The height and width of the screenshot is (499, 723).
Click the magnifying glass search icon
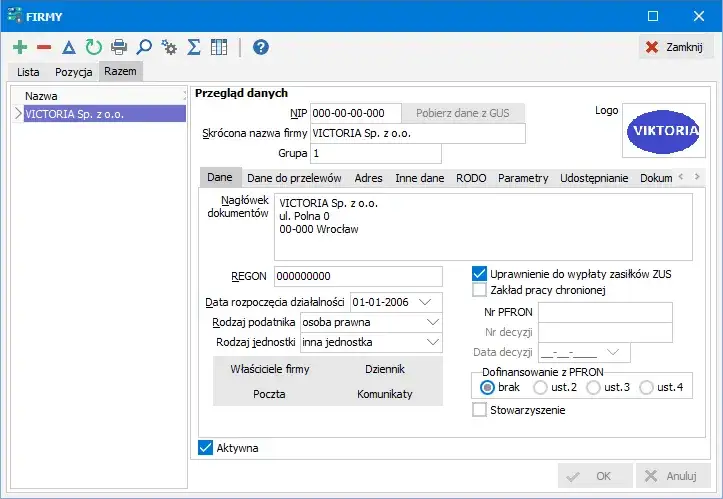click(144, 47)
